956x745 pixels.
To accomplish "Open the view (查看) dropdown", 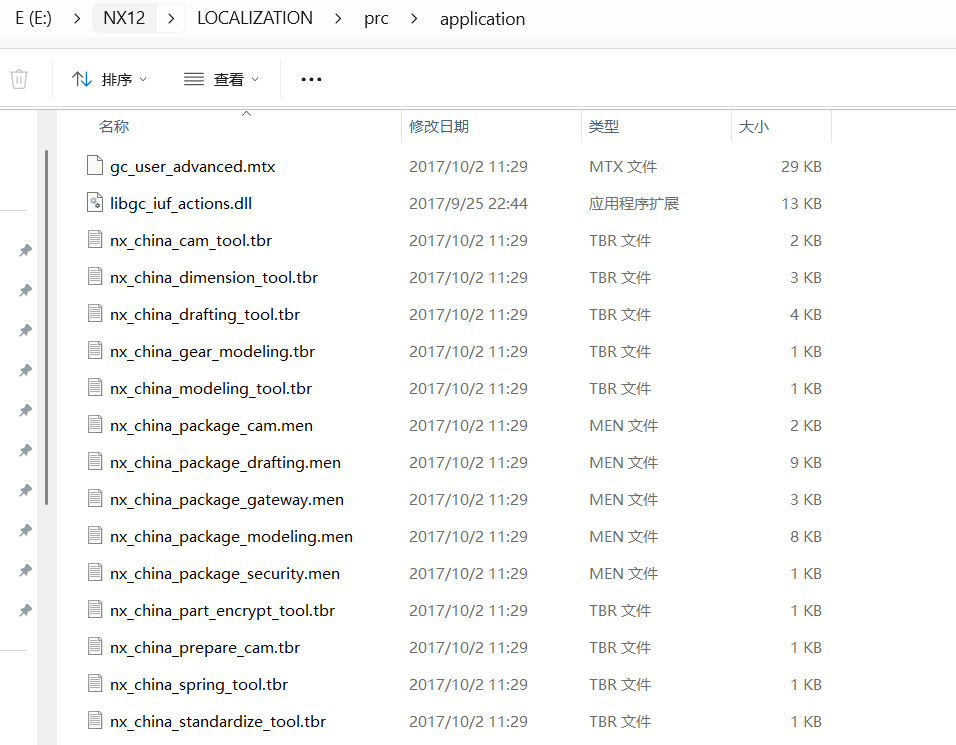I will tap(221, 79).
